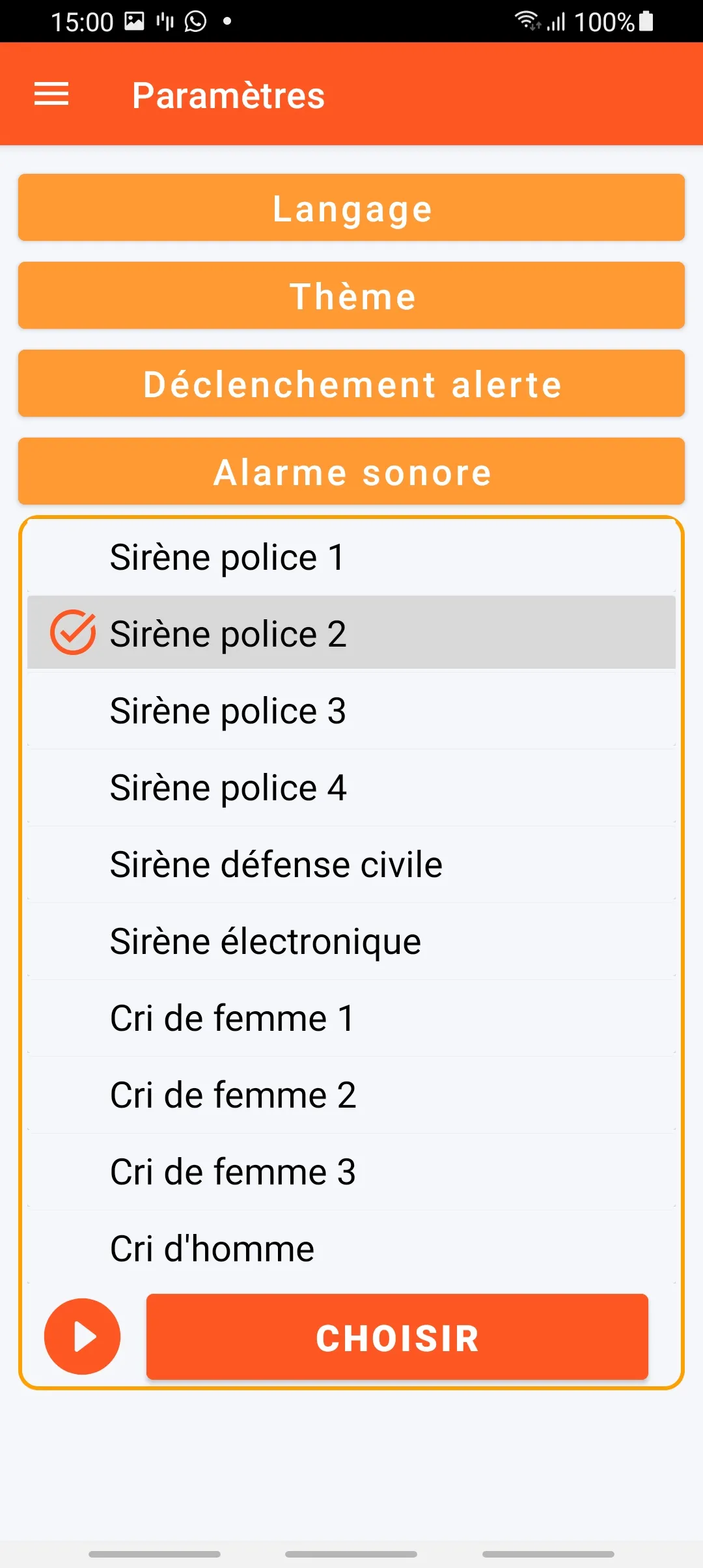Tap the battery indicator in the status bar

(x=646, y=21)
